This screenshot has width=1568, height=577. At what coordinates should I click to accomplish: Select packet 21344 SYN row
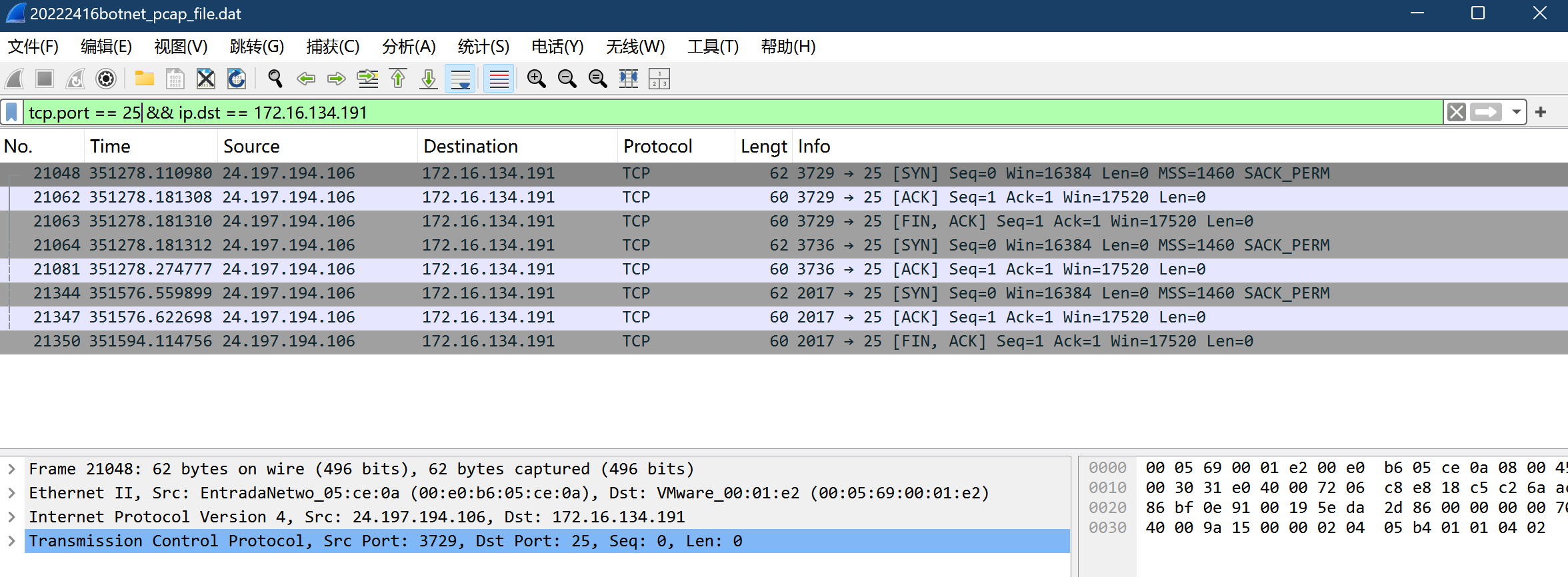[784, 293]
